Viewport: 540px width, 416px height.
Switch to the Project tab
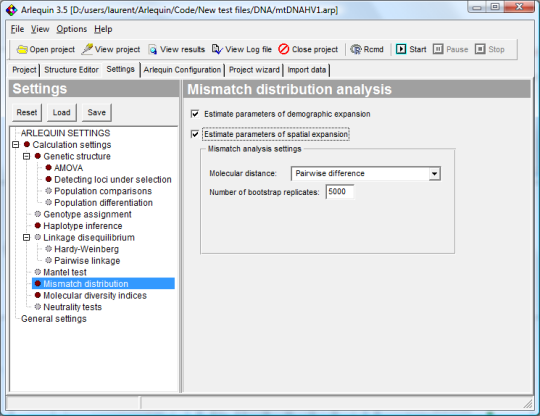[24, 70]
